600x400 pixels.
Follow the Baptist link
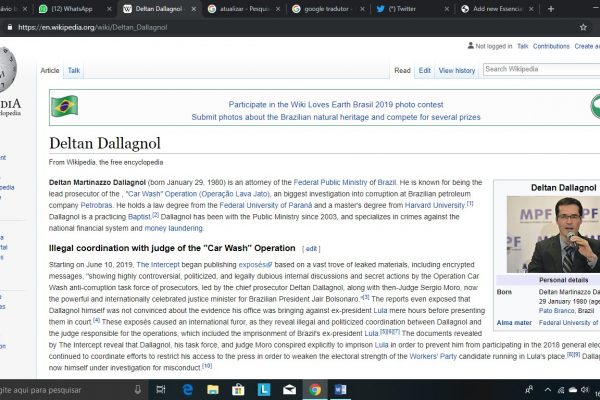[x=139, y=217]
